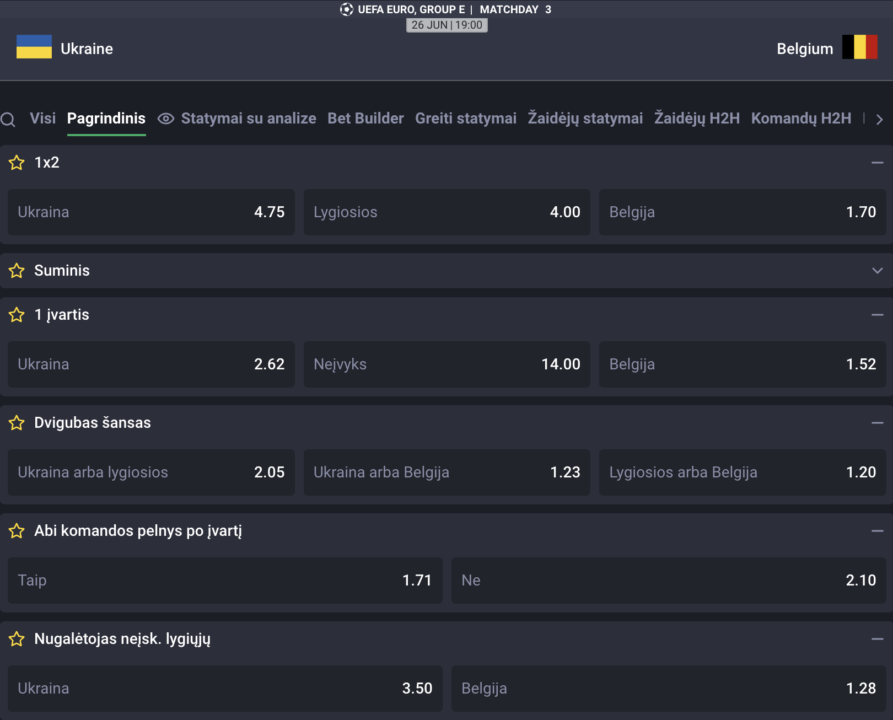Click the Belgium team name
The height and width of the screenshot is (720, 893).
point(805,49)
